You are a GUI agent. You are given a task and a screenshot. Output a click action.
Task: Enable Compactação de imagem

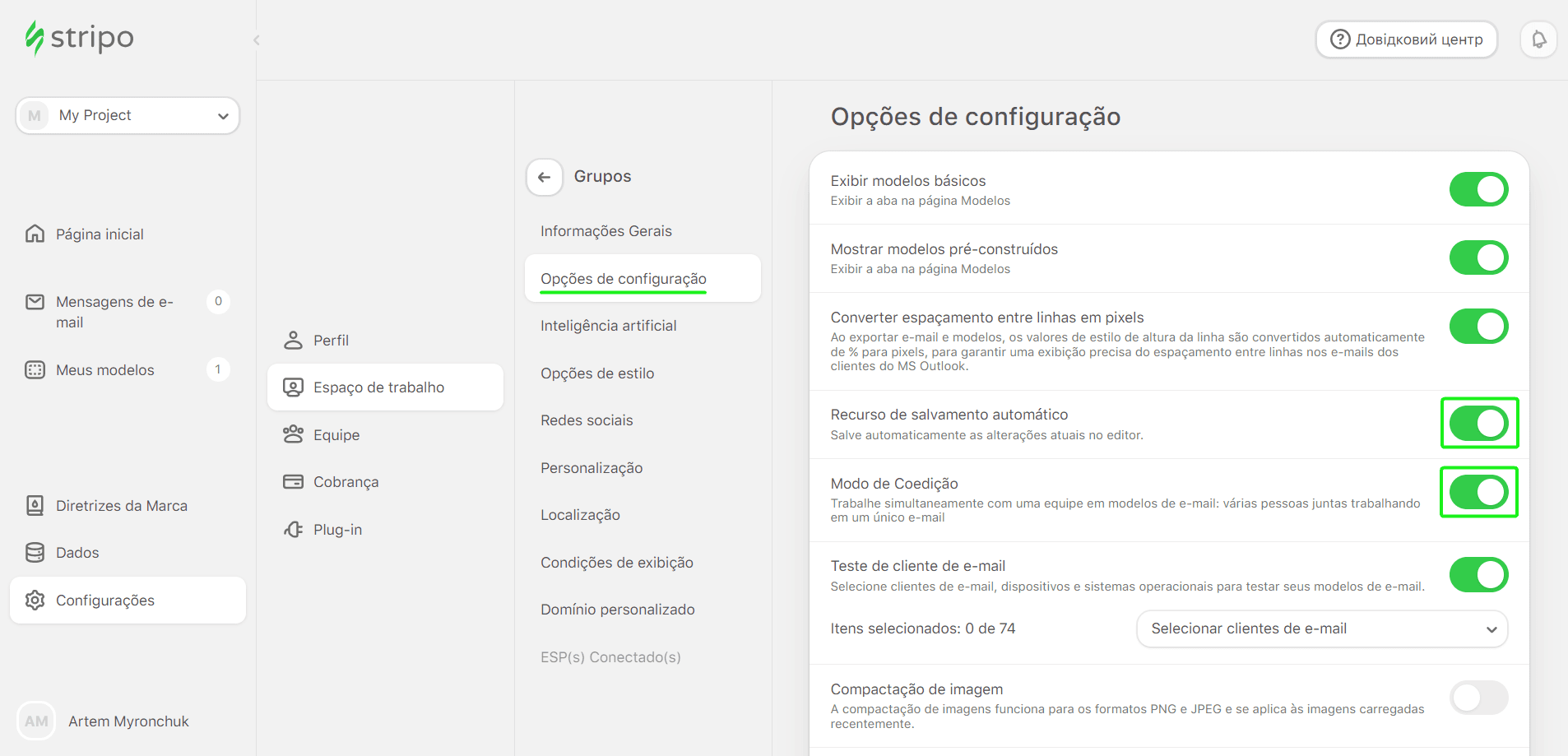tap(1478, 698)
